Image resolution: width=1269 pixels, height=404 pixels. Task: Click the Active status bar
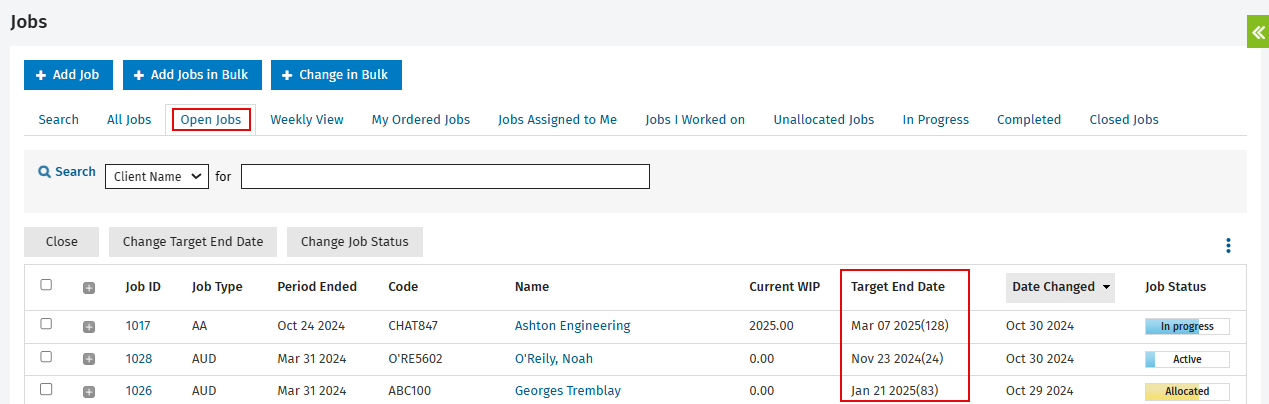[x=1187, y=359]
